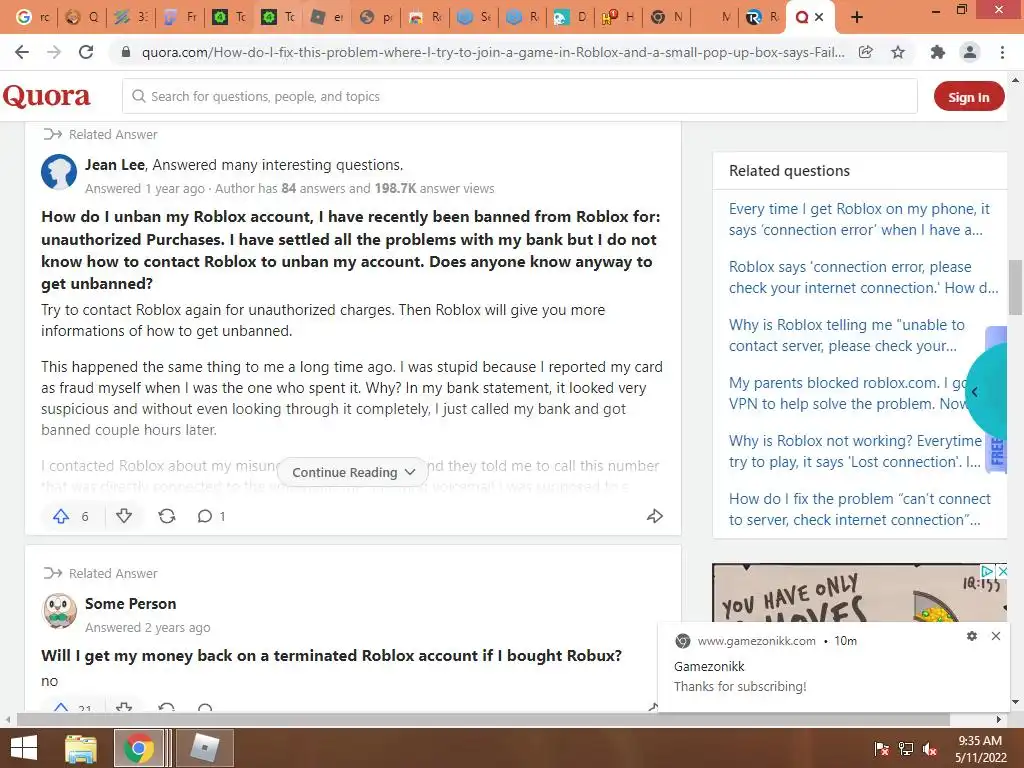Open Jean Lee's profile picture
1024x768 pixels.
59,172
